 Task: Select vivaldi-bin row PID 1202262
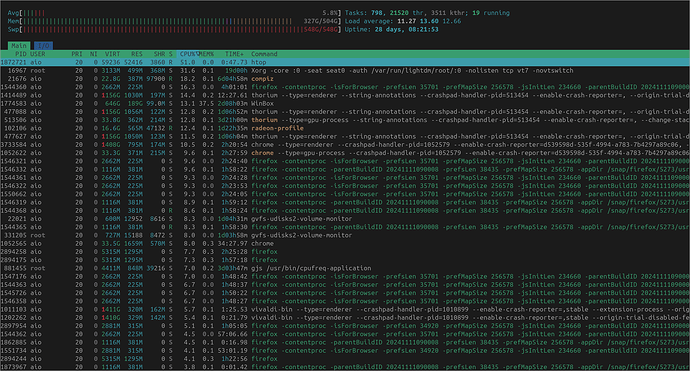coord(345,318)
